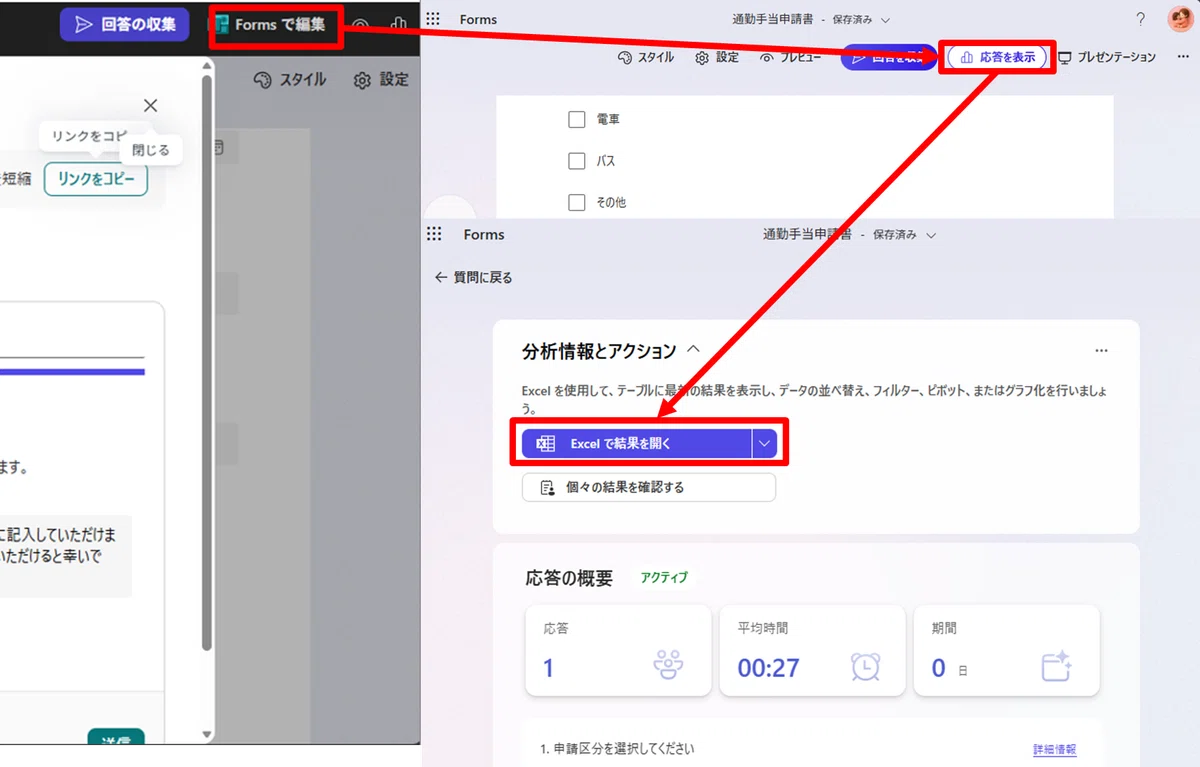Click Forms label in top Forms window

pos(478,20)
